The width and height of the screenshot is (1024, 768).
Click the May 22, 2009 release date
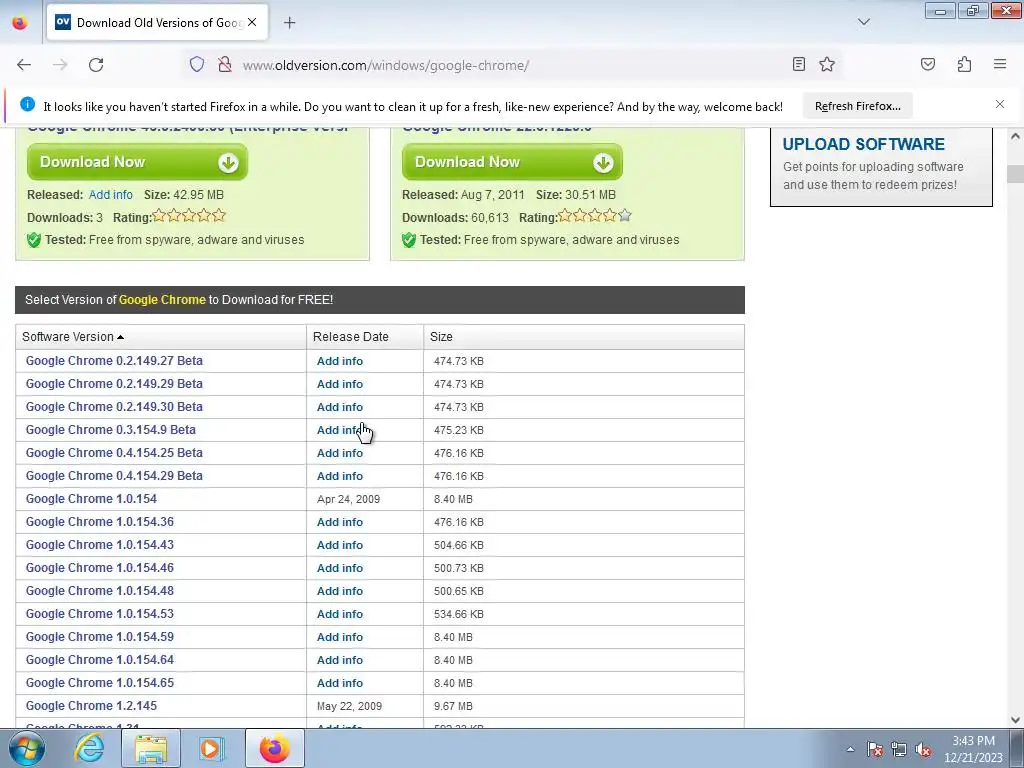tap(349, 706)
